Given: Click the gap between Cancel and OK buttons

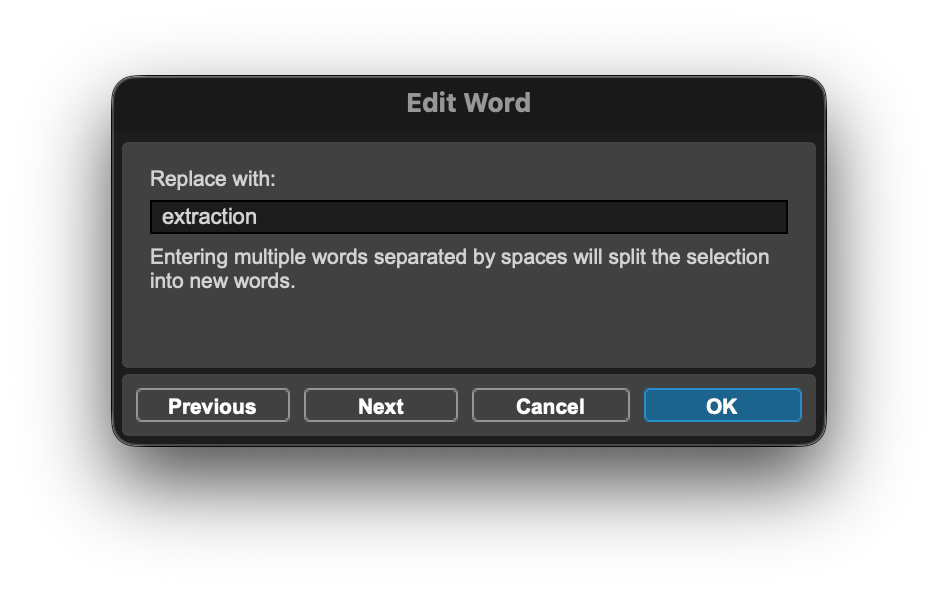Looking at the screenshot, I should [x=637, y=406].
